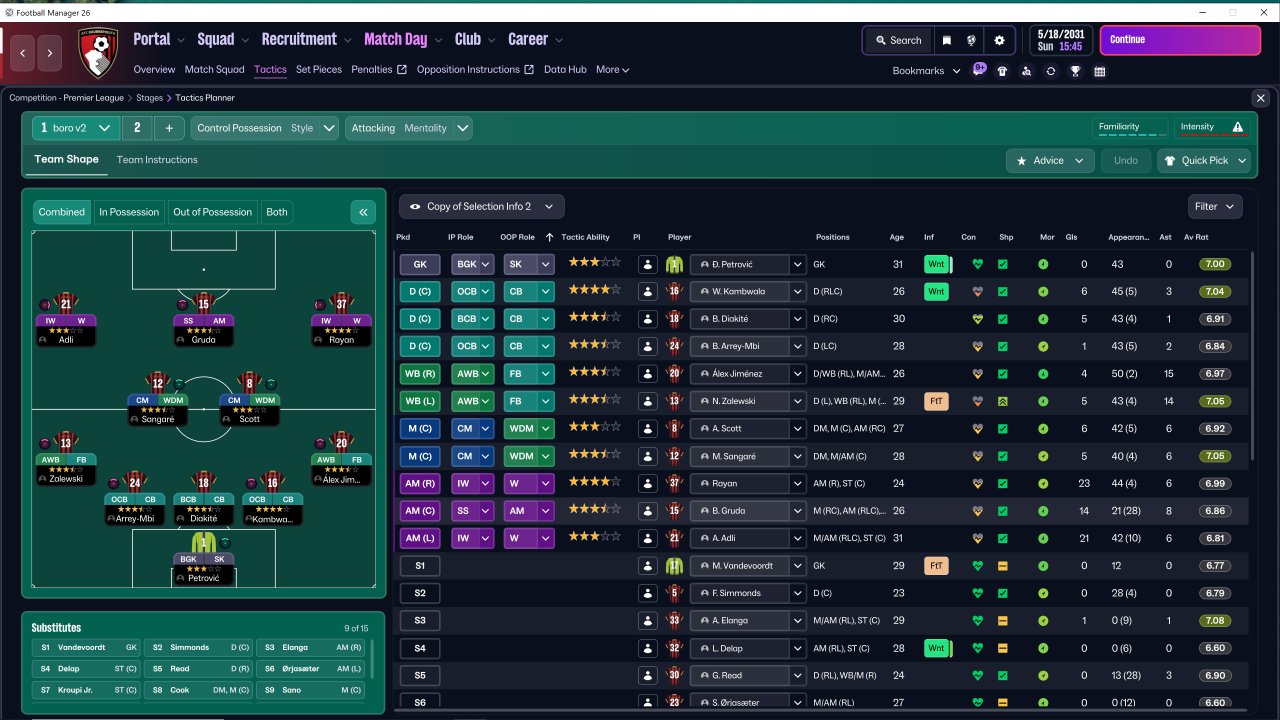
Task: Open the Copy of Selection Info 2 view dropdown
Action: [x=482, y=207]
